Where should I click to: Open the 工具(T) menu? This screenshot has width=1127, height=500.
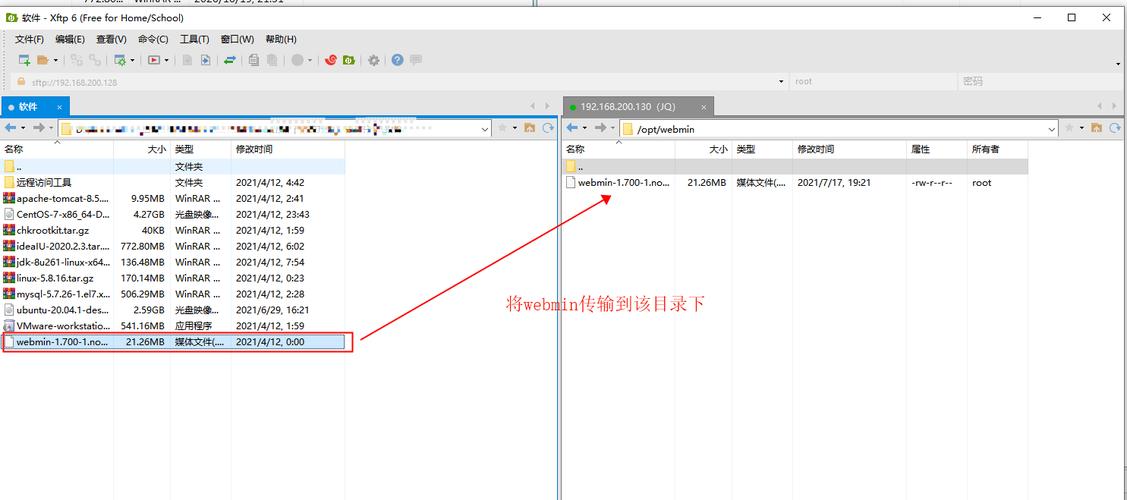click(194, 40)
